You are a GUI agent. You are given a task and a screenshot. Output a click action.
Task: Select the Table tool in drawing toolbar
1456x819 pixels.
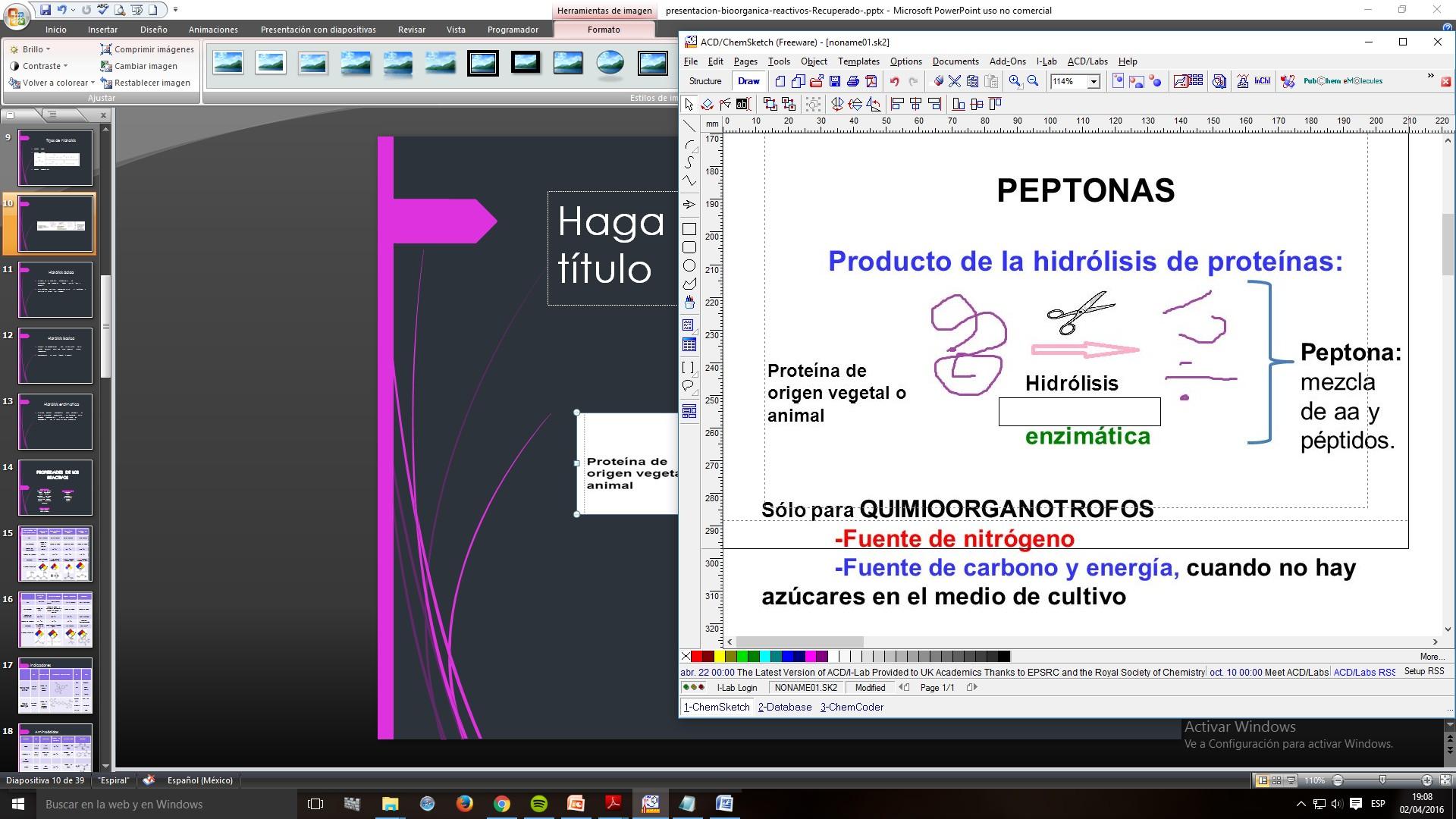pyautogui.click(x=689, y=345)
